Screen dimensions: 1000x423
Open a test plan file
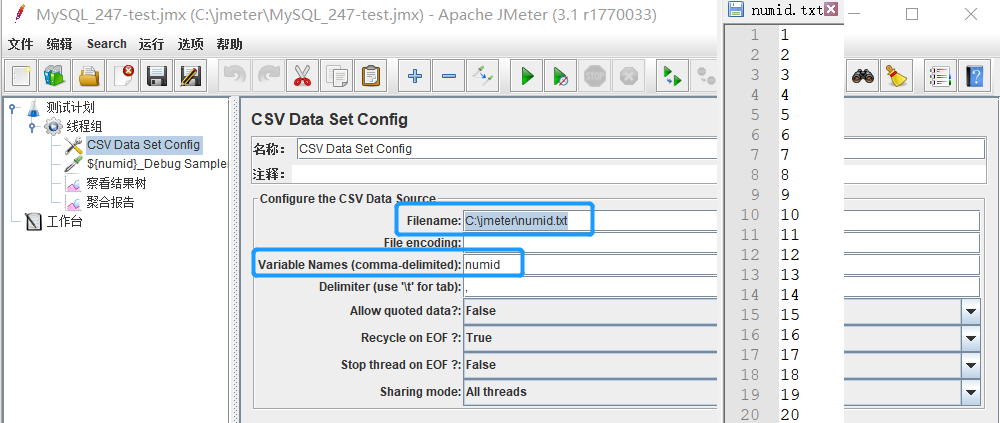click(x=89, y=77)
